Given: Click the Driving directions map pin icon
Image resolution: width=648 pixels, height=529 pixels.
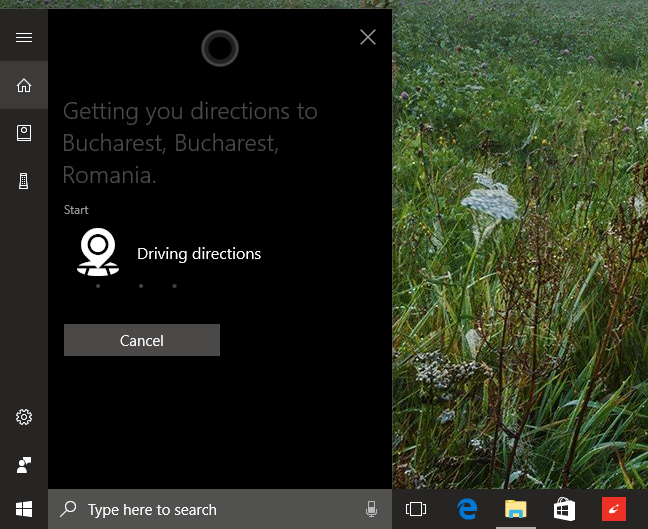Looking at the screenshot, I should pos(98,252).
